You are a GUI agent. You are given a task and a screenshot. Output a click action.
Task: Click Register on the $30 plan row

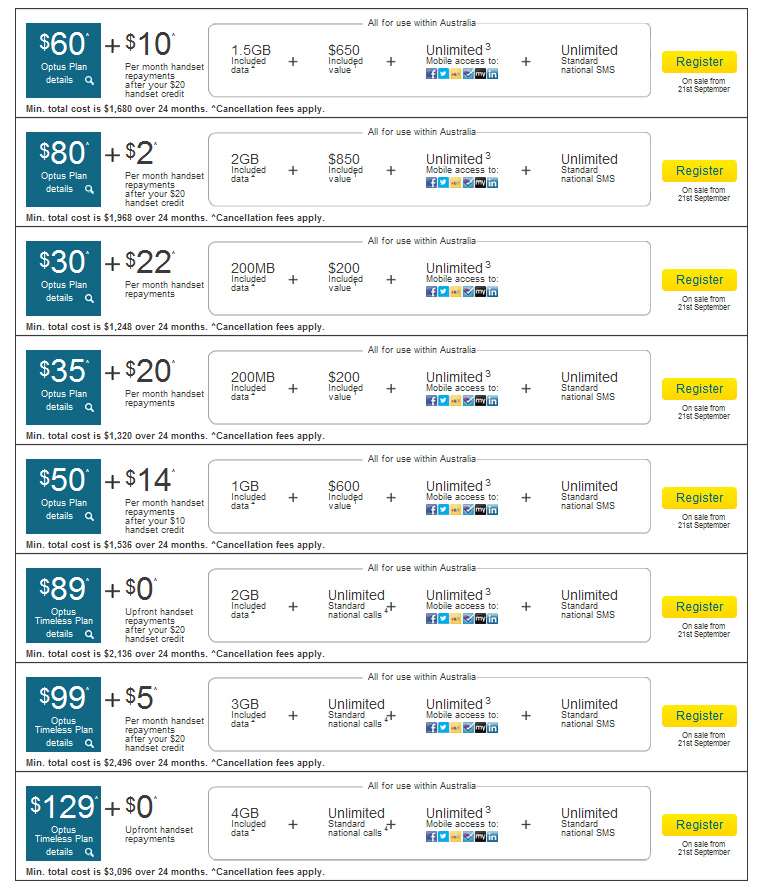coord(699,280)
